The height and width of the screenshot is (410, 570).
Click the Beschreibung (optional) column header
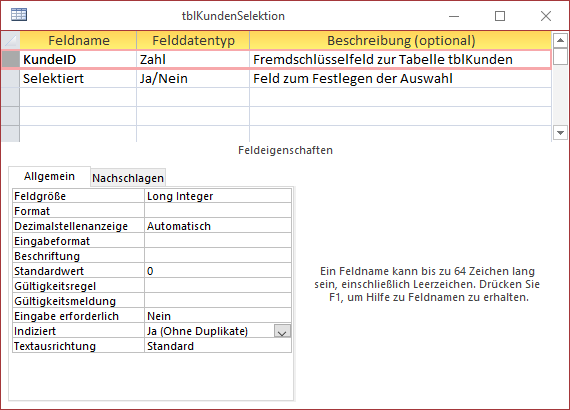(x=400, y=40)
